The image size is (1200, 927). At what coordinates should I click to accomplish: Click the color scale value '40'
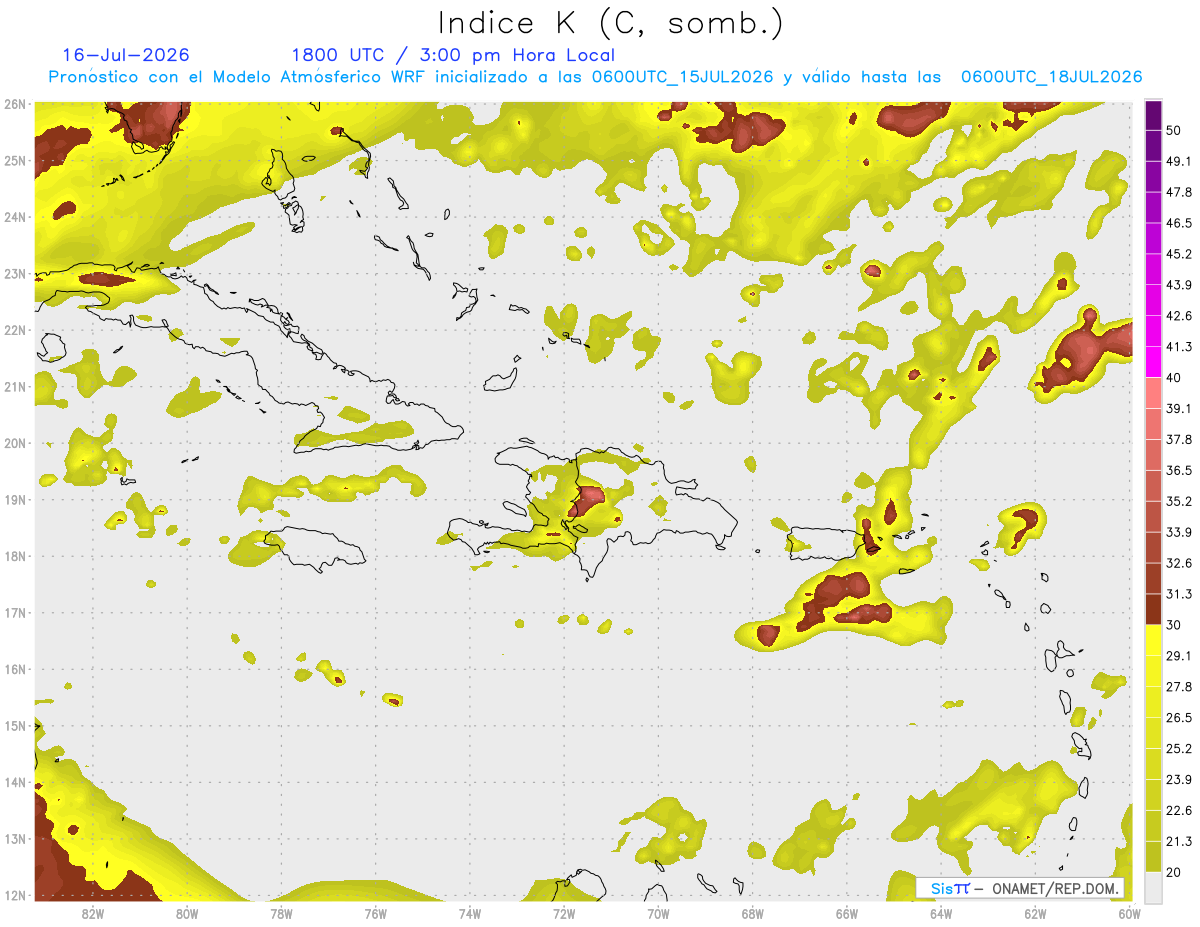click(1174, 377)
